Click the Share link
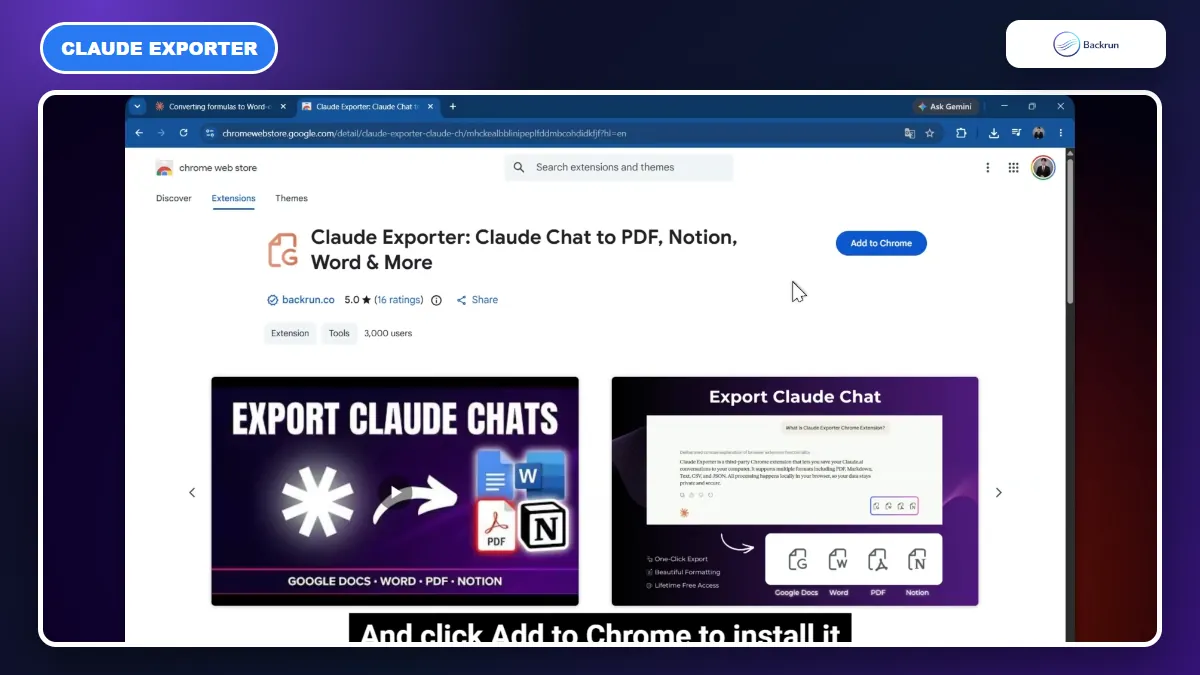 click(x=477, y=300)
